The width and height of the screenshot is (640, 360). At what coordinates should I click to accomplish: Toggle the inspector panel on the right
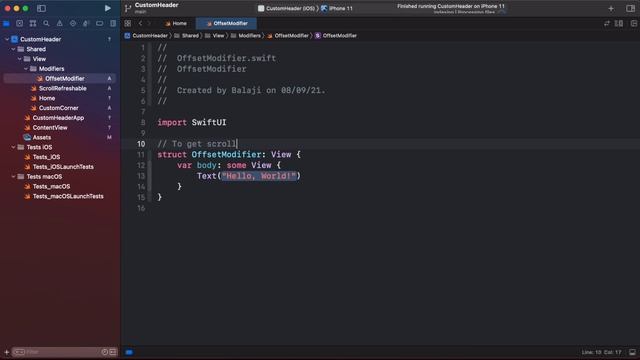pyautogui.click(x=630, y=9)
